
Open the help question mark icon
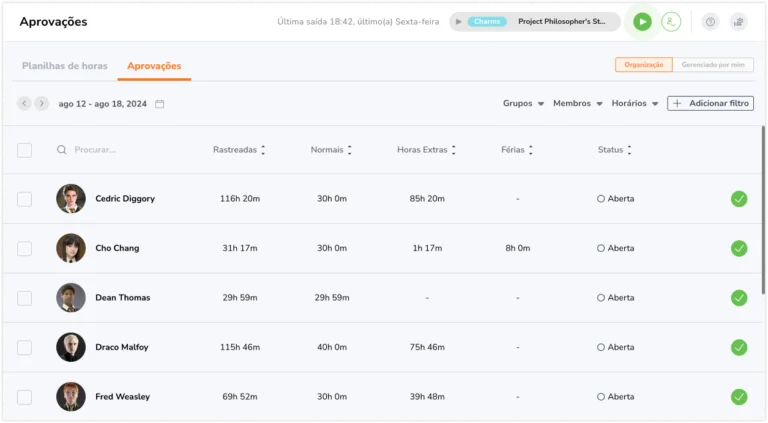[710, 22]
